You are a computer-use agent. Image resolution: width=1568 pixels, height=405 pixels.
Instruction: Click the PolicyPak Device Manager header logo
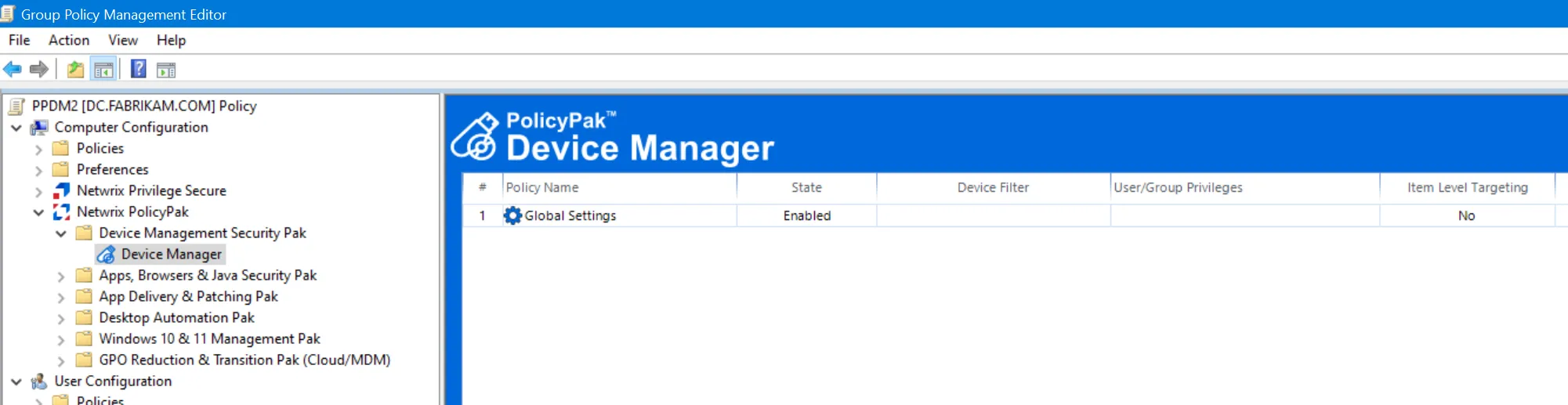[x=475, y=136]
